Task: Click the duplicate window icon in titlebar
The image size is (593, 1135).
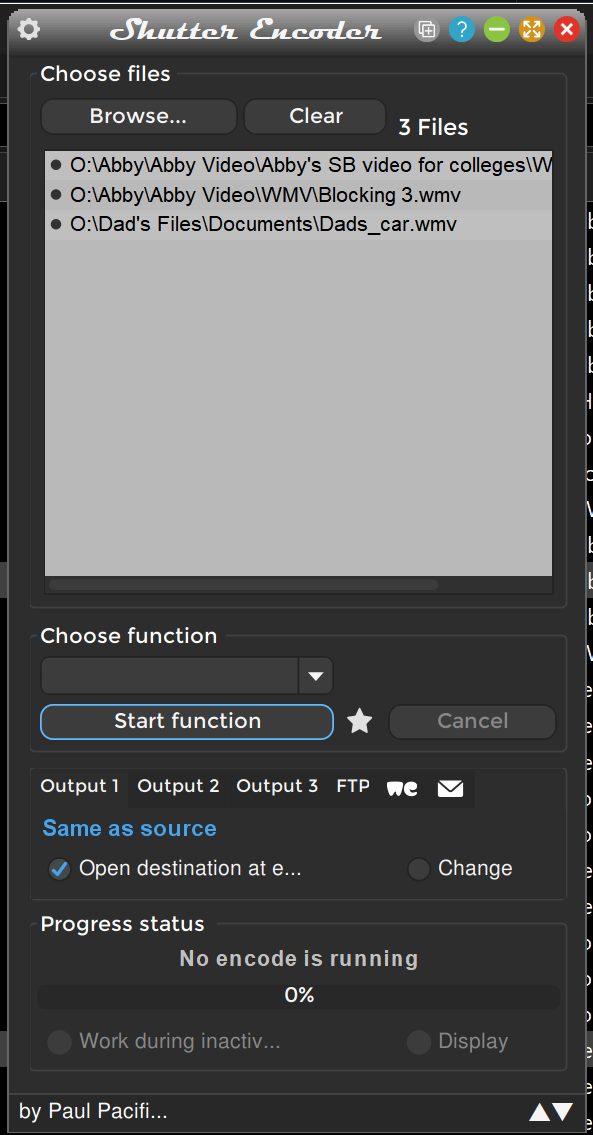Action: [426, 29]
